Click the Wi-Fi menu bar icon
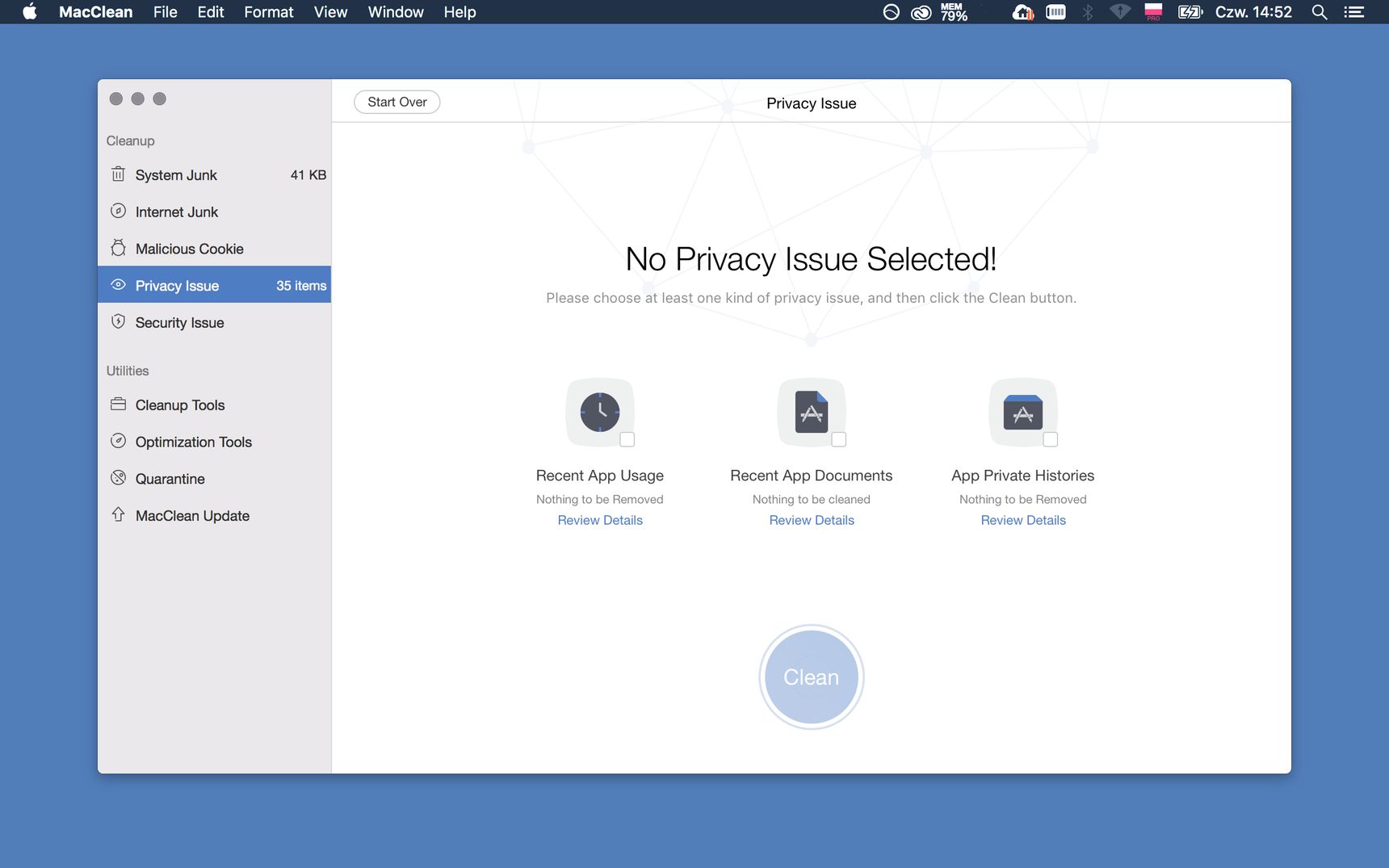Image resolution: width=1389 pixels, height=868 pixels. [x=1120, y=12]
